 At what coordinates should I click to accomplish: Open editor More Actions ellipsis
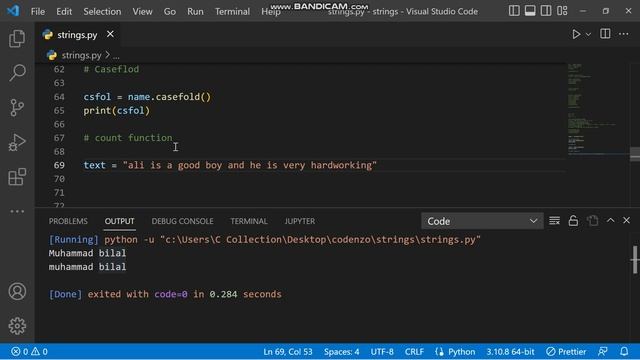click(624, 34)
